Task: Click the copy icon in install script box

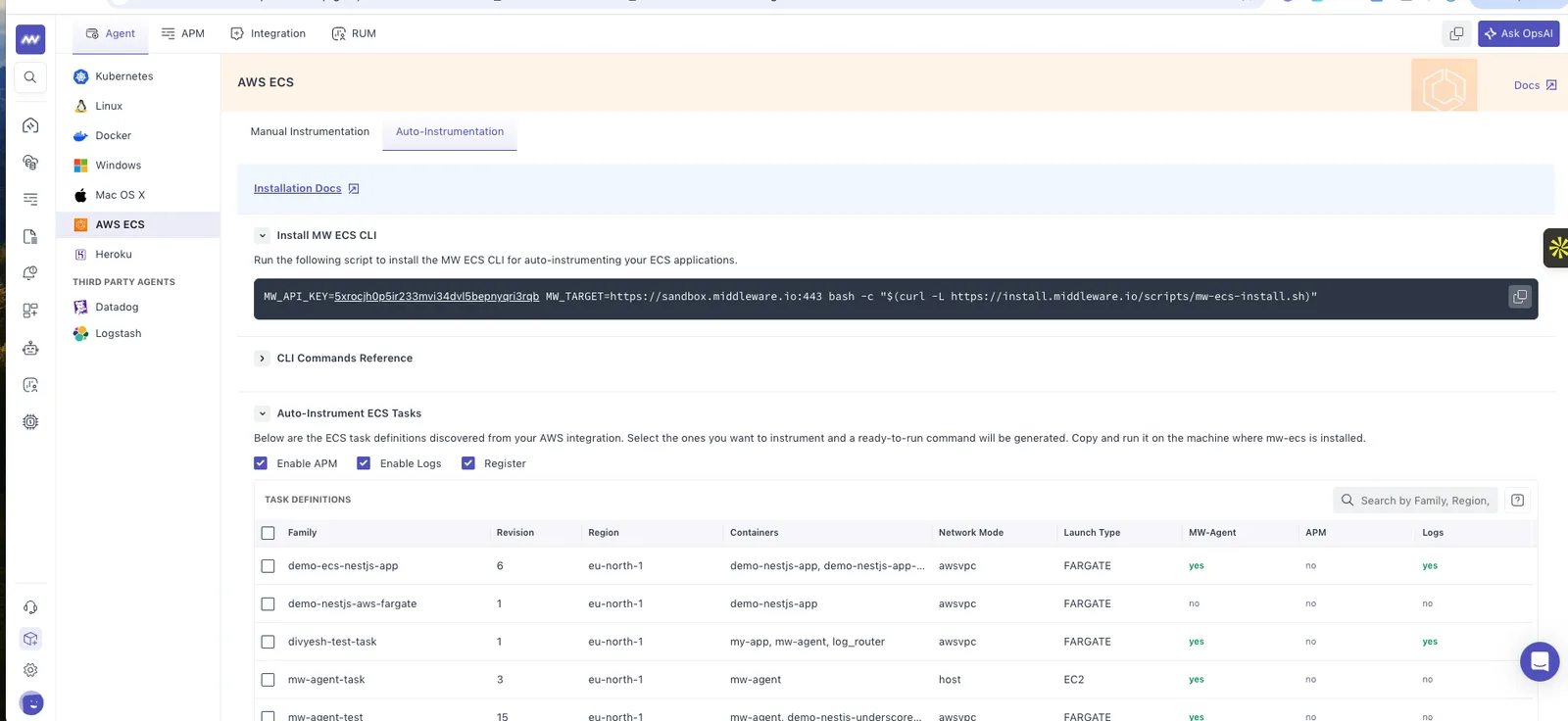Action: pos(1519,297)
